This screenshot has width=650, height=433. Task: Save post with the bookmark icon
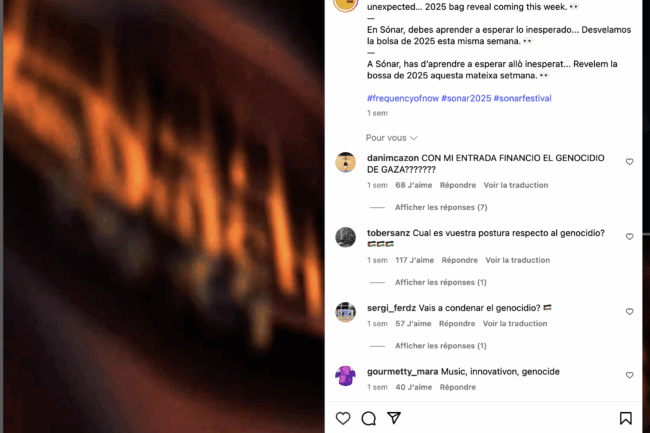coord(626,418)
